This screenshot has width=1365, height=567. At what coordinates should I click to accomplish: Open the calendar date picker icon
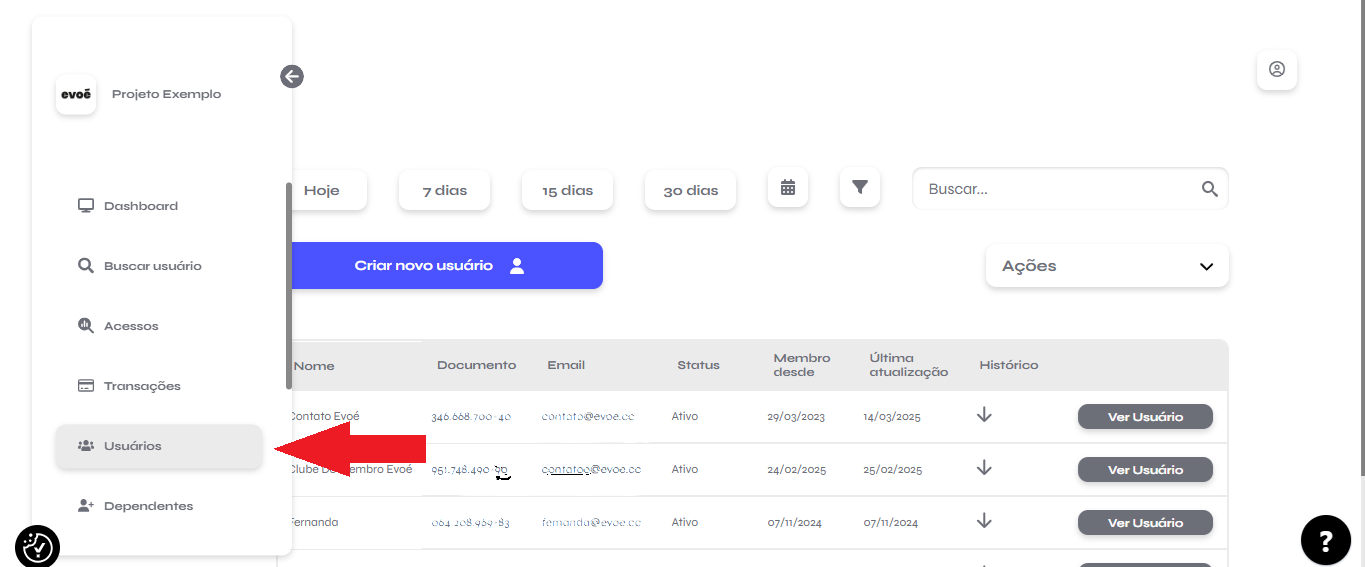pos(788,187)
